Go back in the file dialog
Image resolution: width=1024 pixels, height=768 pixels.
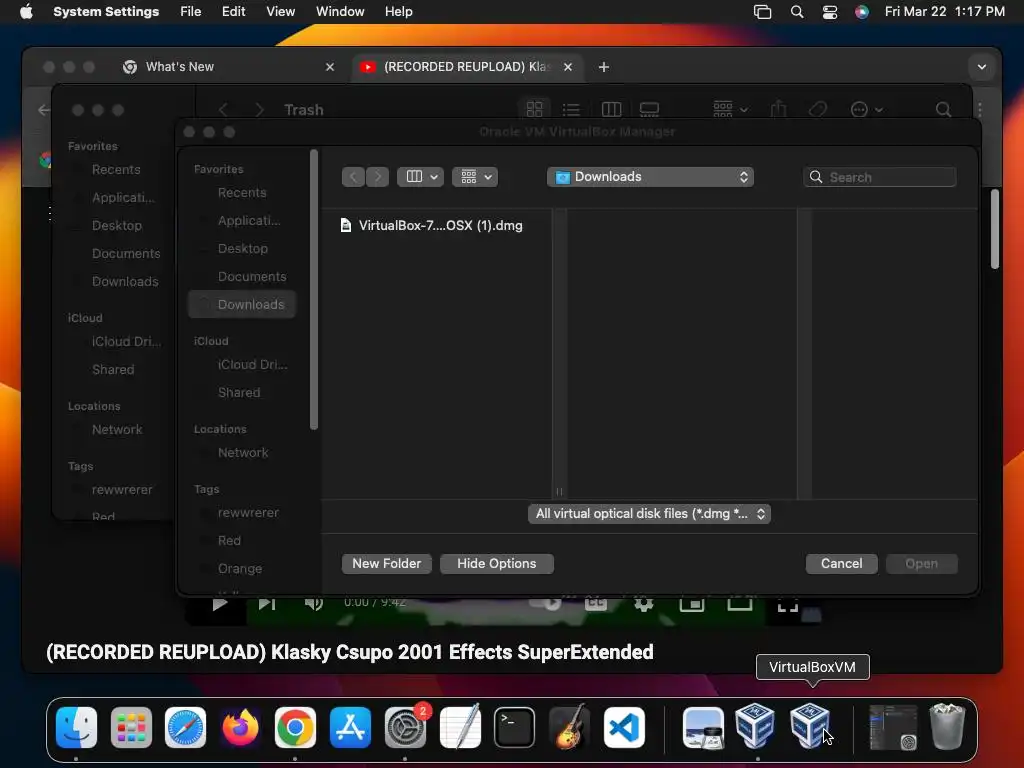click(x=353, y=177)
